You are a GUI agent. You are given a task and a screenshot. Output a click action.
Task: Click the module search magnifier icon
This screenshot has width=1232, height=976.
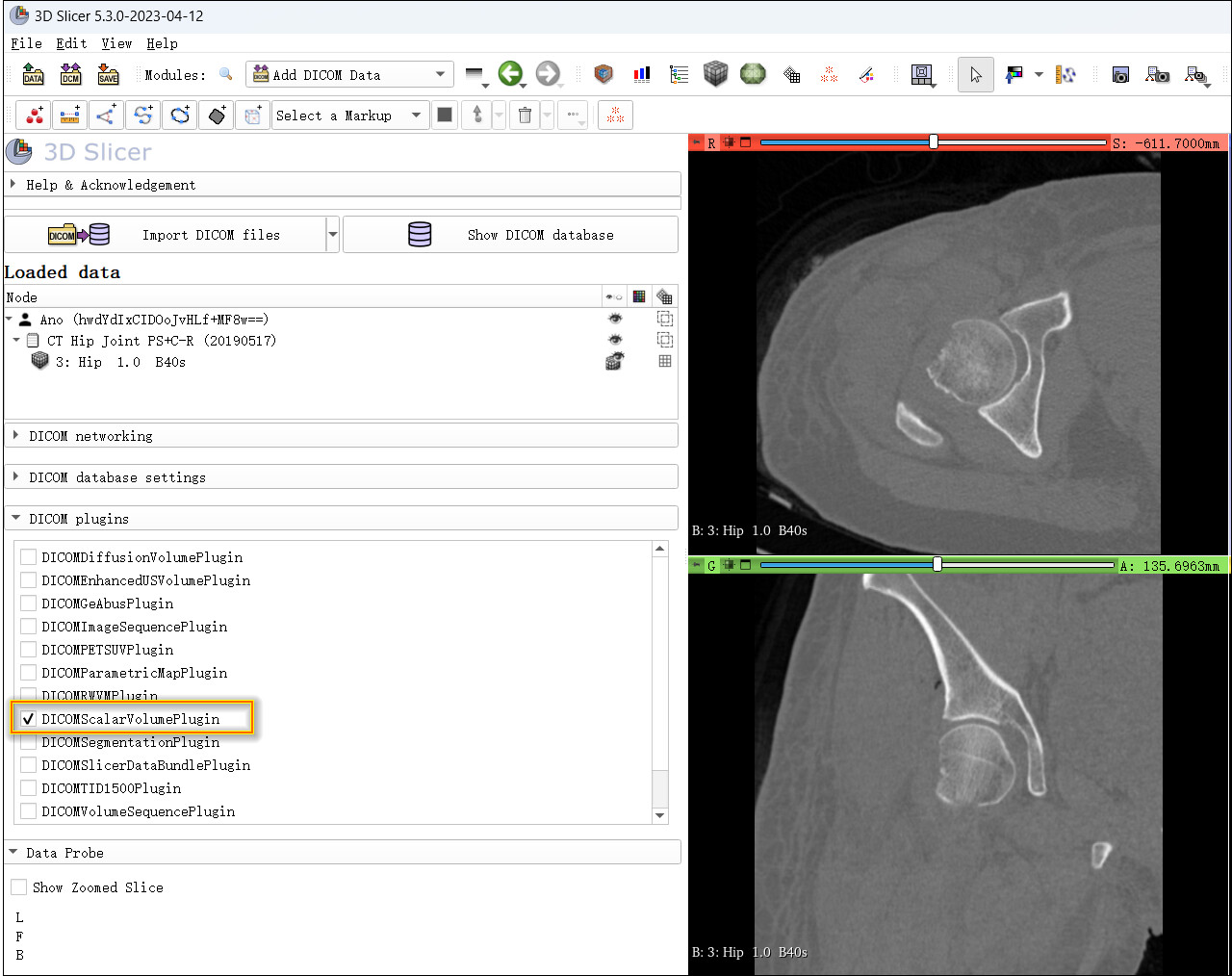pos(226,74)
